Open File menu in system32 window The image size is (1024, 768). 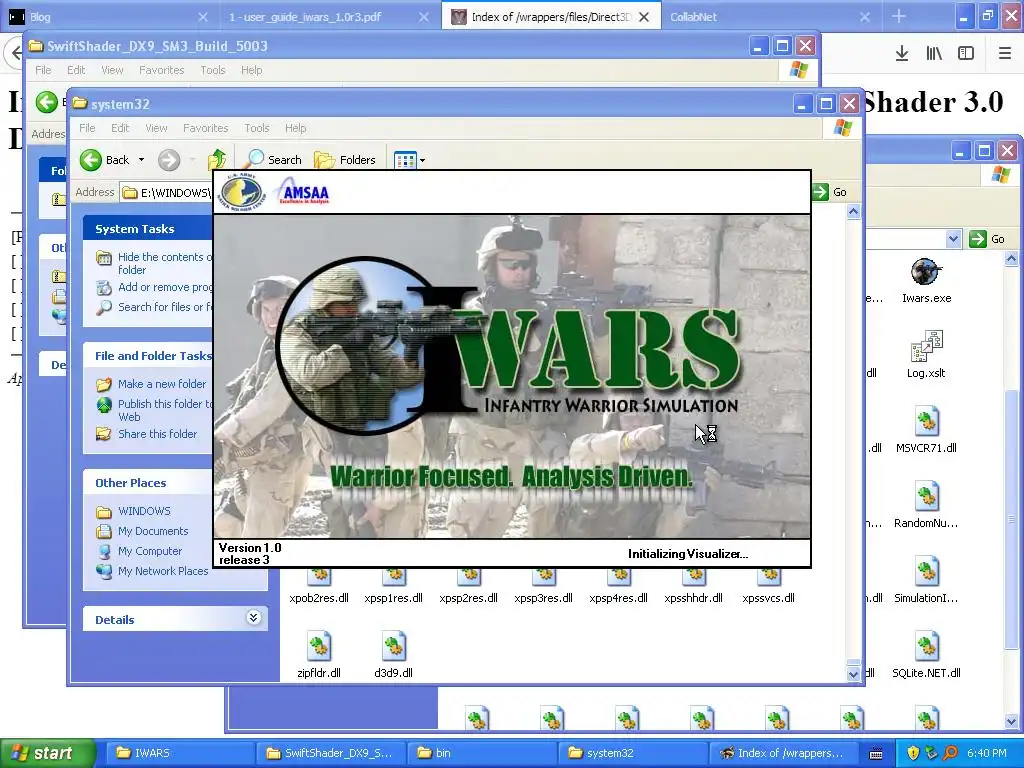pyautogui.click(x=88, y=128)
